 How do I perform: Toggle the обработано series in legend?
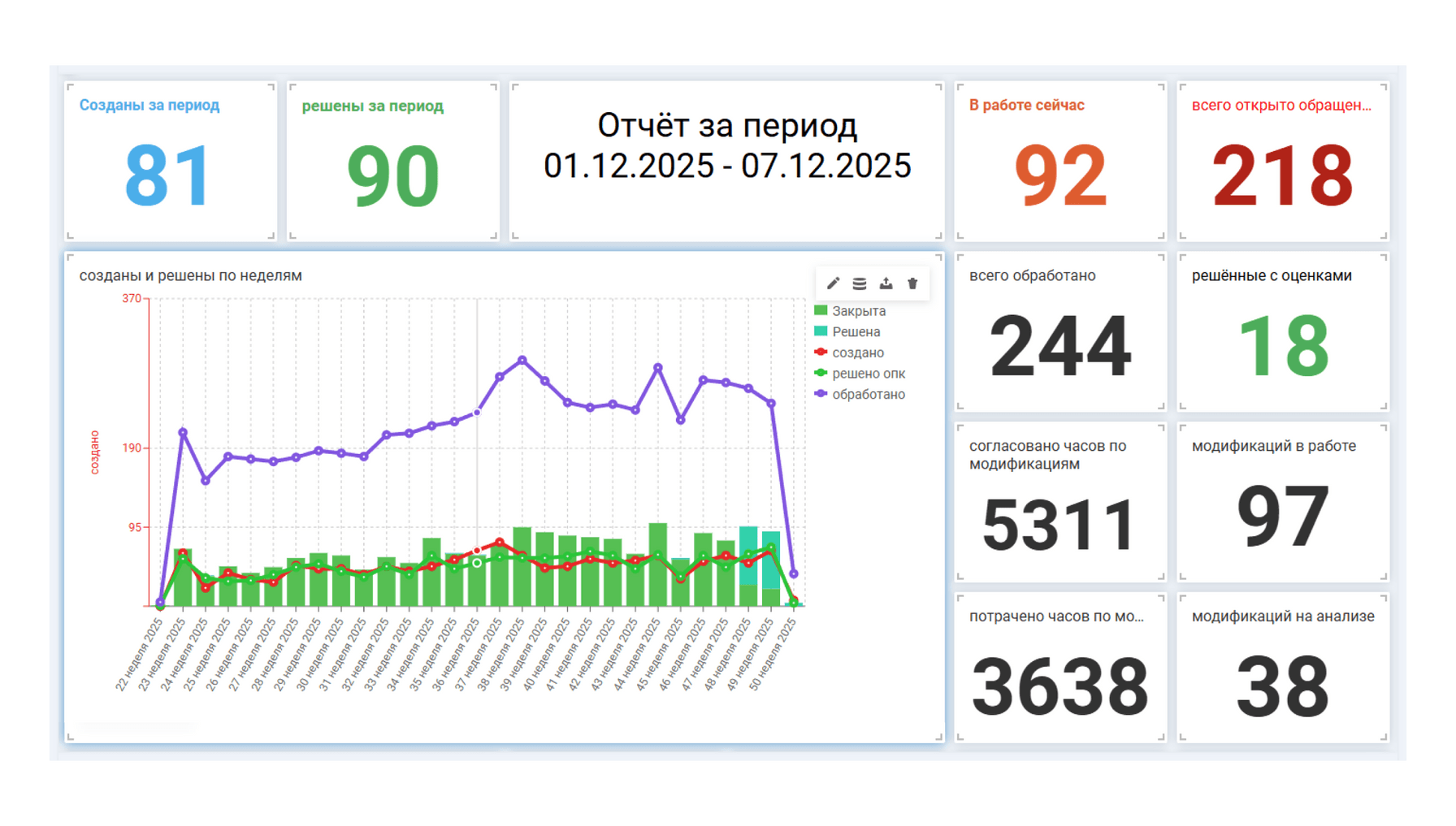[868, 395]
